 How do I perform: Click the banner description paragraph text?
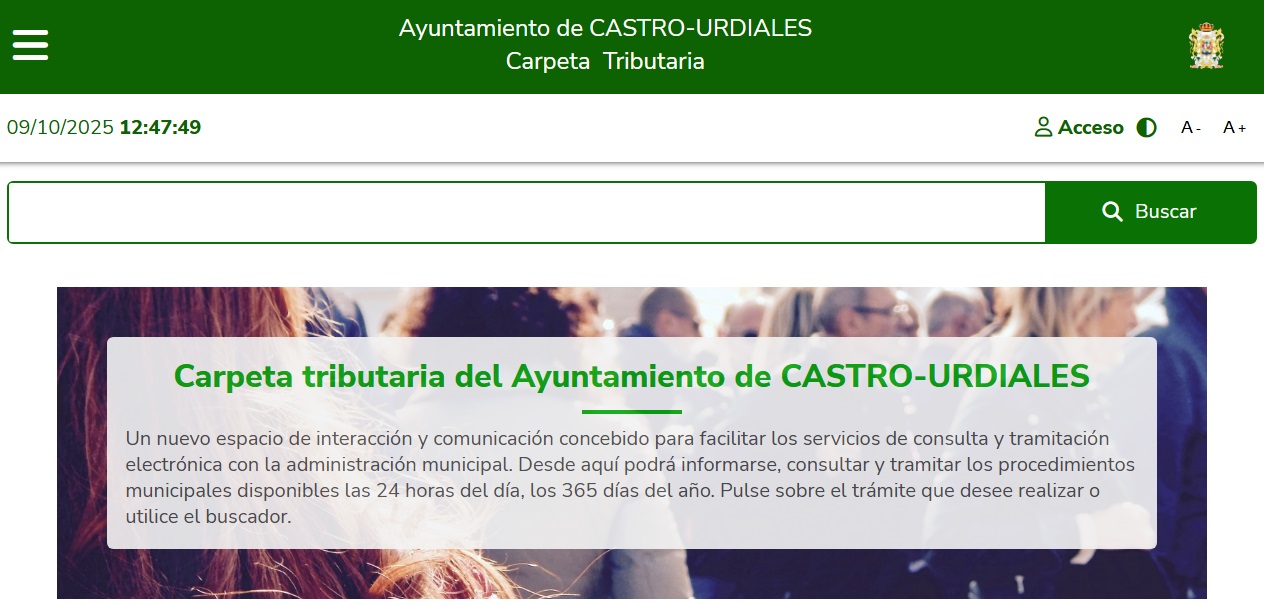(x=630, y=478)
